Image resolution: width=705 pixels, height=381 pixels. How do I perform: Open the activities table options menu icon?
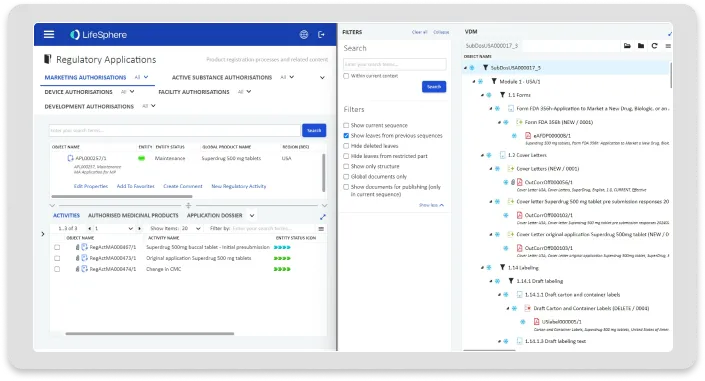click(x=321, y=229)
